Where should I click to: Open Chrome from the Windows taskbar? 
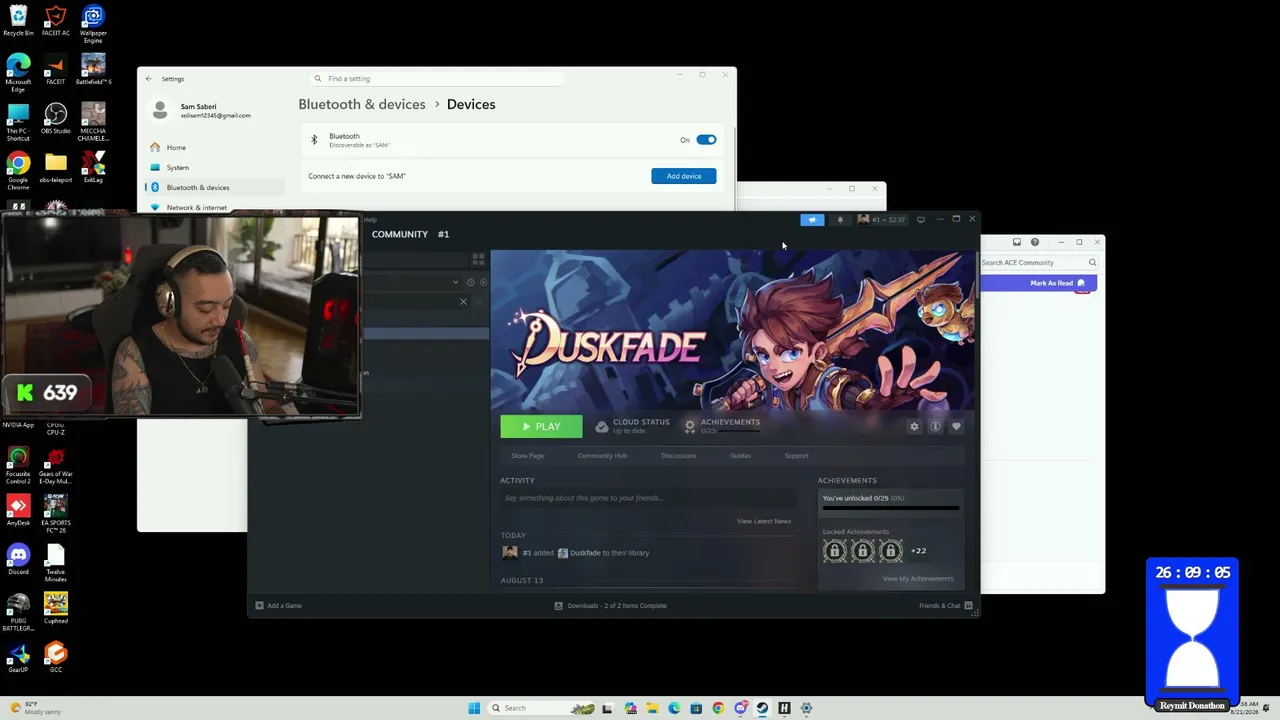718,708
